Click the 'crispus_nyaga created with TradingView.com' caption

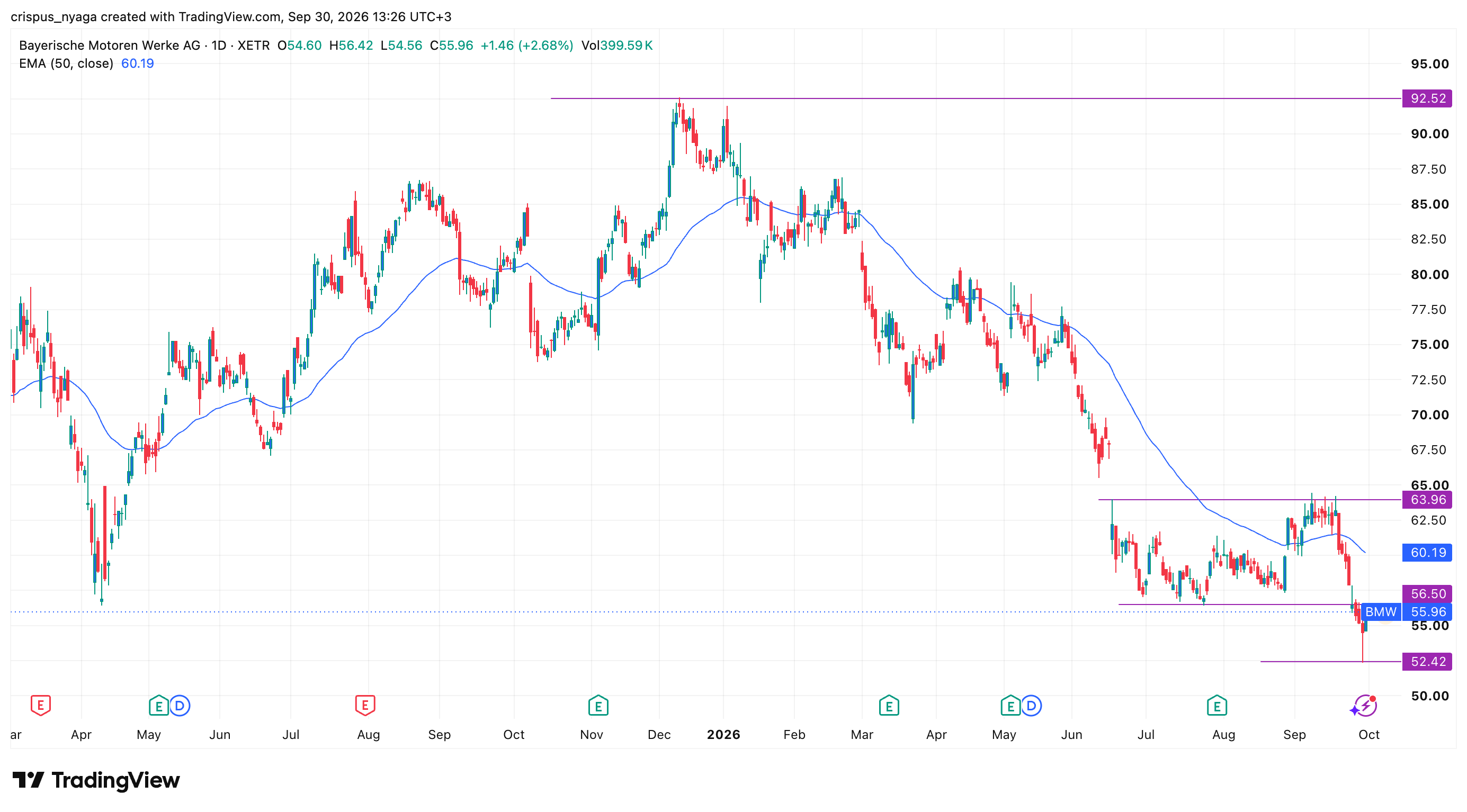click(x=146, y=16)
